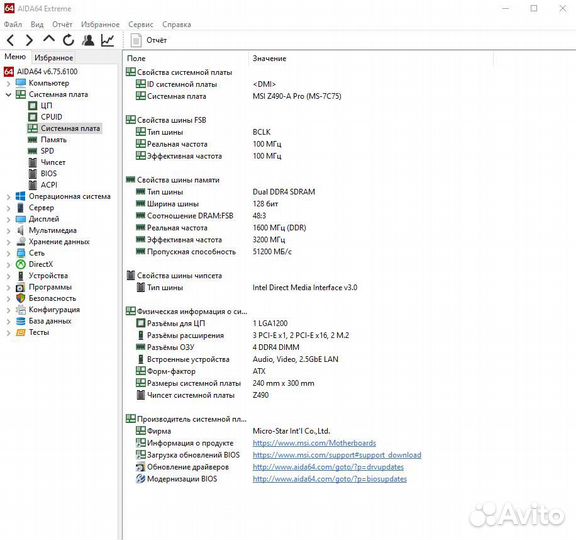Open the MSI support download link

[x=337, y=455]
